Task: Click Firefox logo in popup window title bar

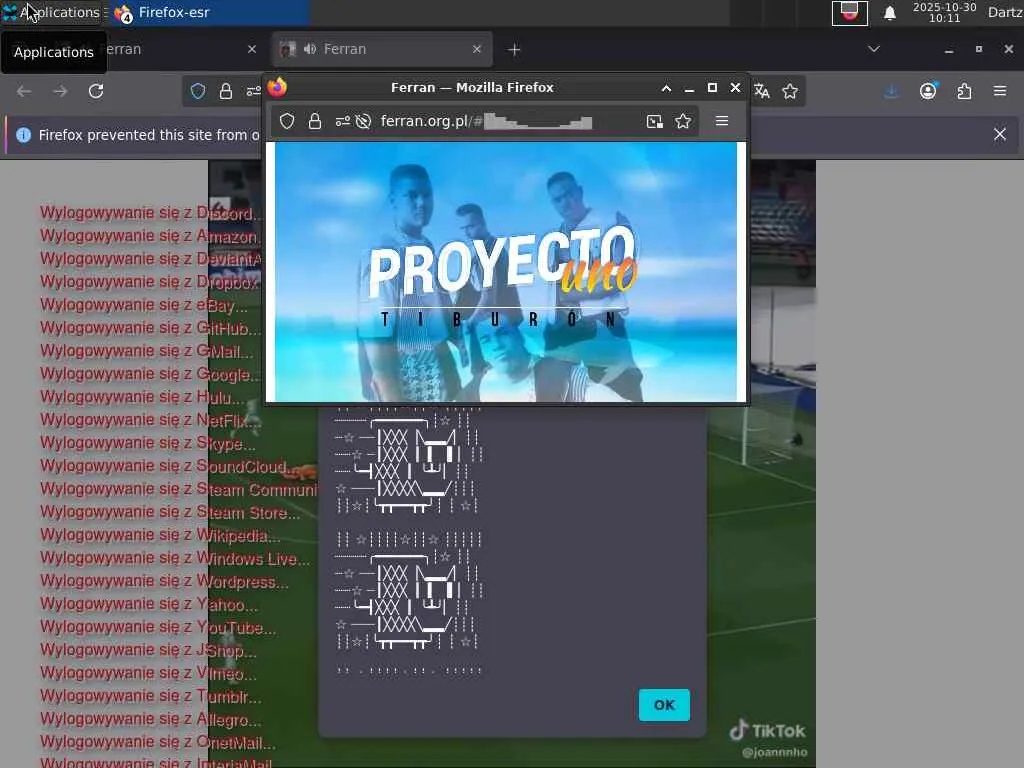Action: pos(278,87)
